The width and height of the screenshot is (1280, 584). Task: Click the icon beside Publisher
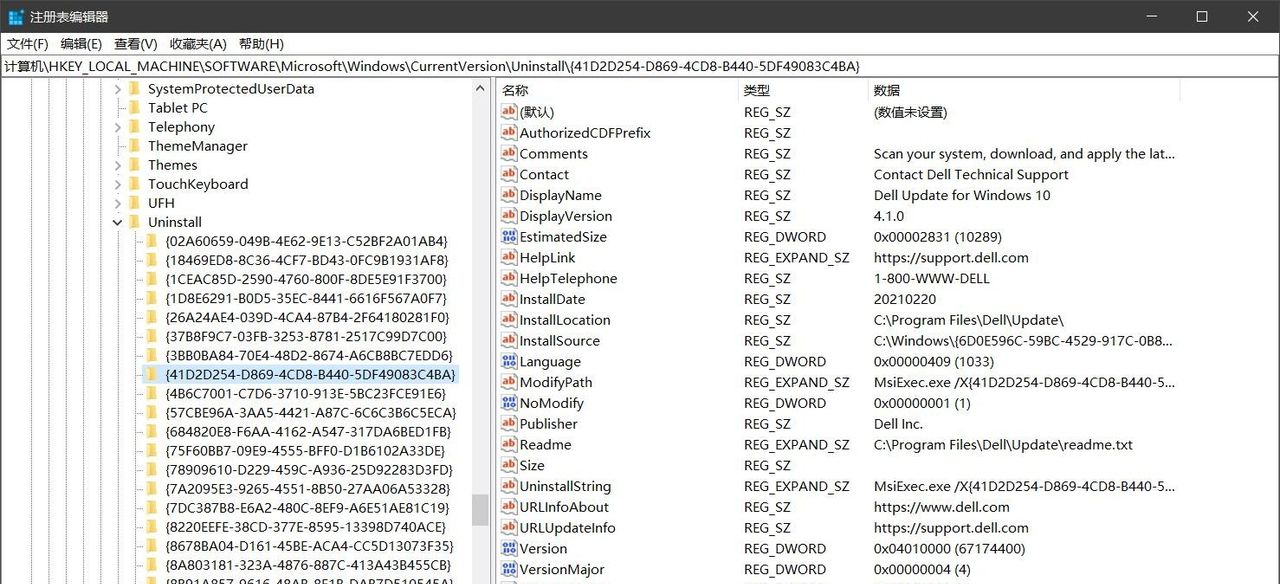(x=509, y=424)
